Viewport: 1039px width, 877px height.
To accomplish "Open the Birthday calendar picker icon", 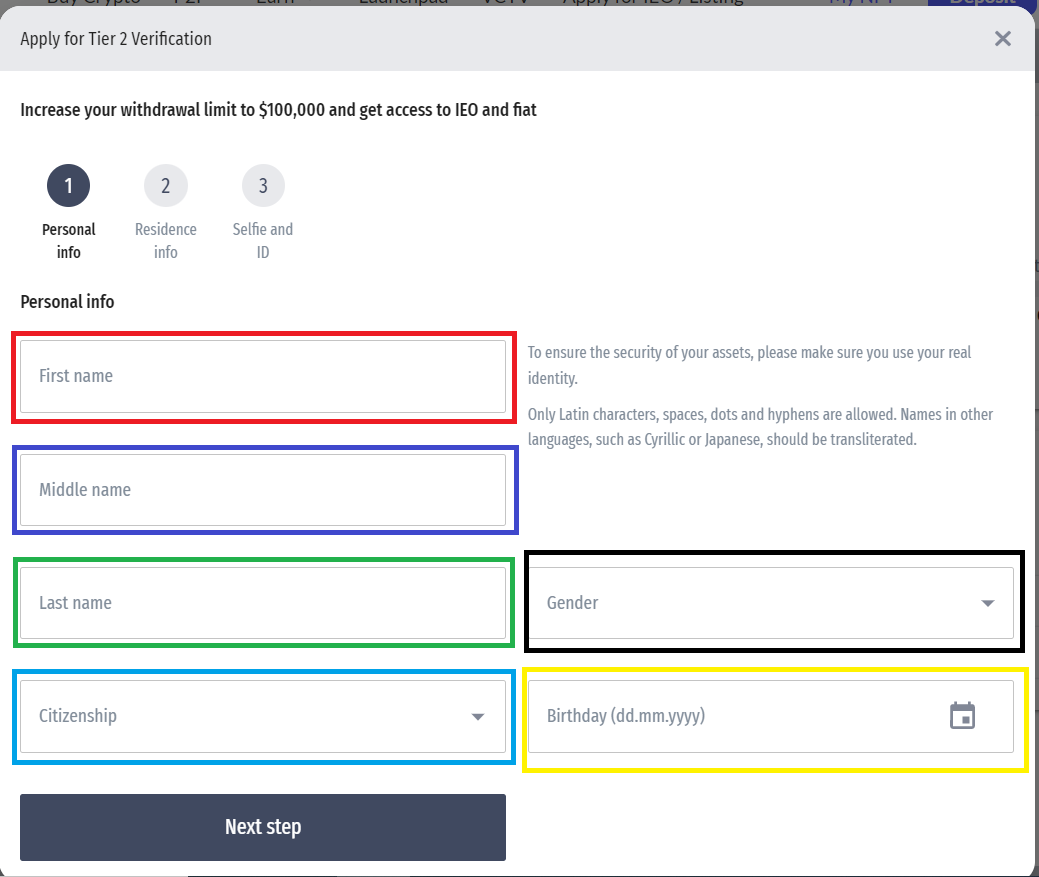I will pos(962,716).
